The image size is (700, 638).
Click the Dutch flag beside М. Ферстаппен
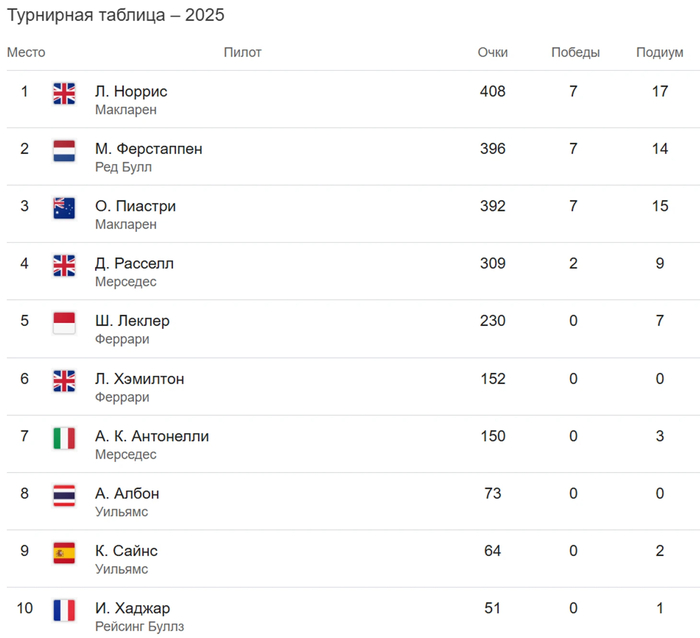point(64,151)
